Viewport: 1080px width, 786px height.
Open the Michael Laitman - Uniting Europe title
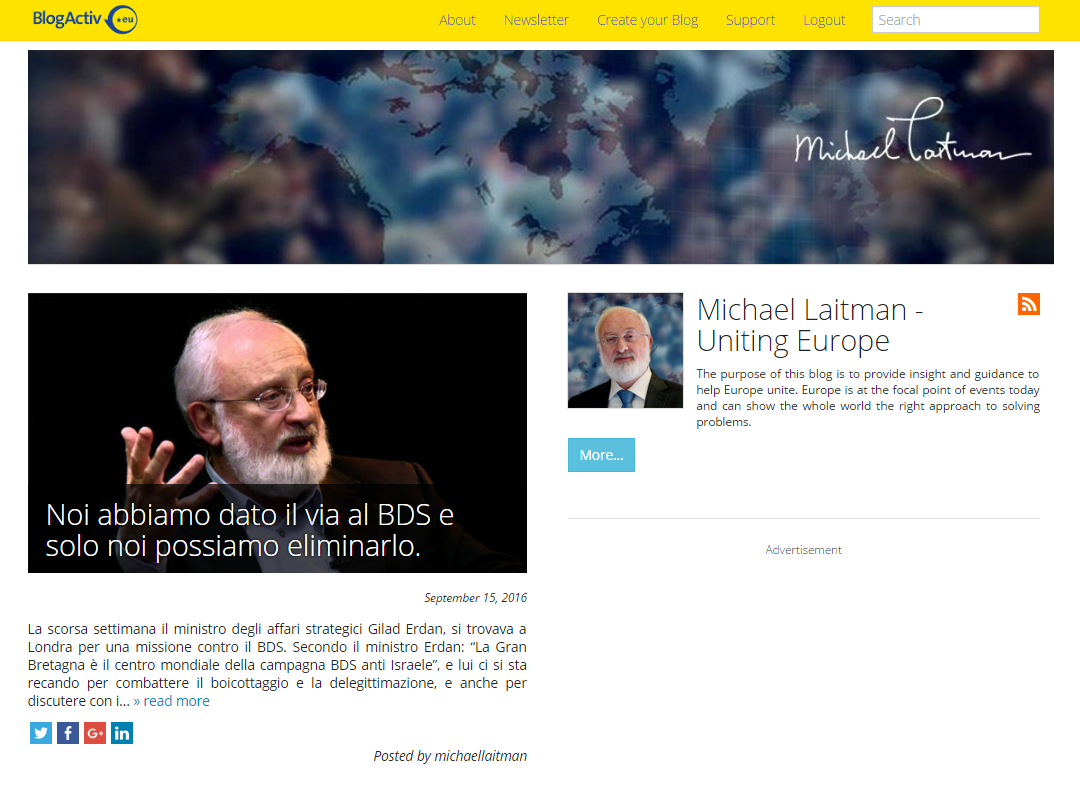(x=810, y=325)
